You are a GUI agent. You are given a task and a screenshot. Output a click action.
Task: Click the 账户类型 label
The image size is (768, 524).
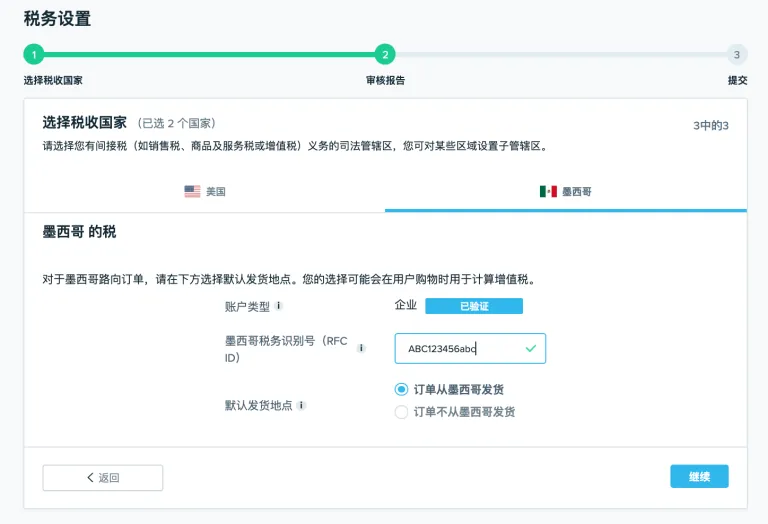coord(247,307)
